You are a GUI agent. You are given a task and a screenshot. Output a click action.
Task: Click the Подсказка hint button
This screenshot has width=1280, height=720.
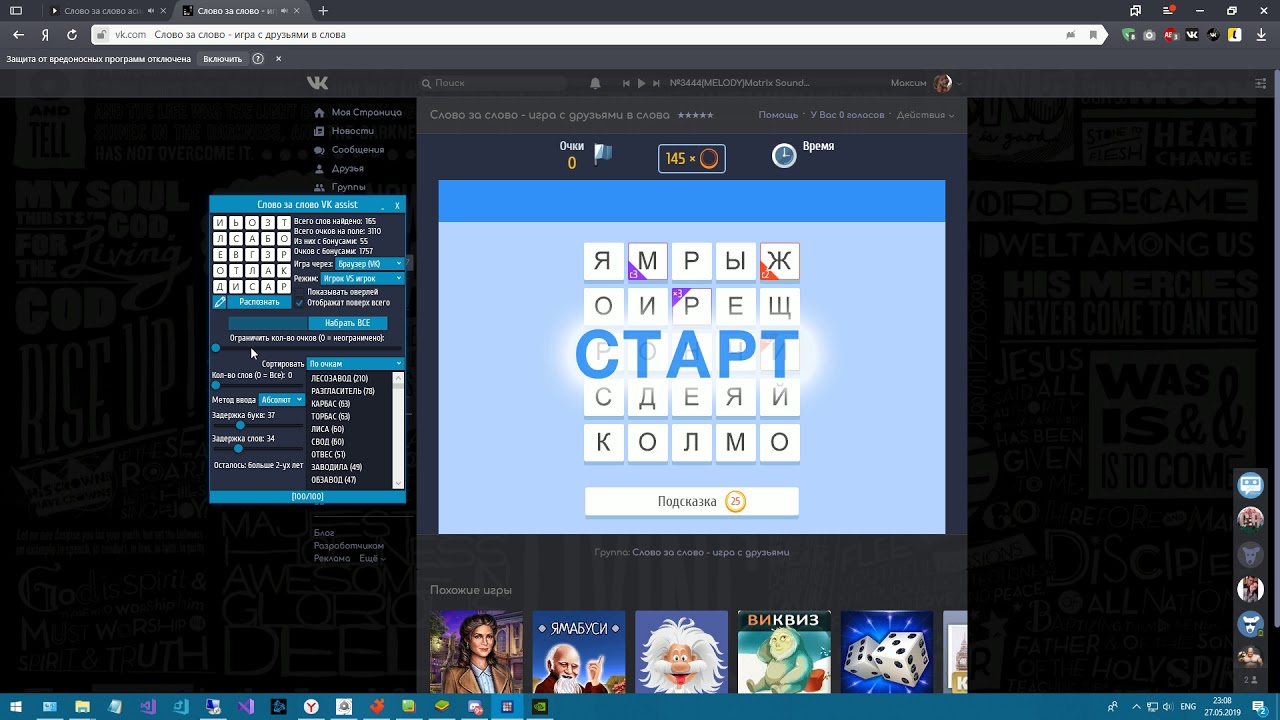(692, 502)
